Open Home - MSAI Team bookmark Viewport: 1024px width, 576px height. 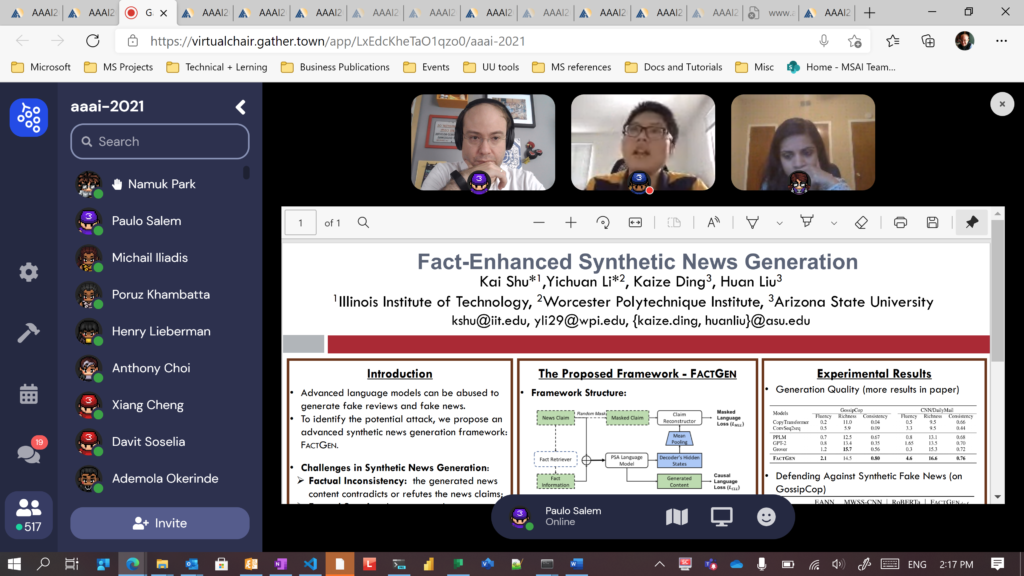tap(841, 67)
